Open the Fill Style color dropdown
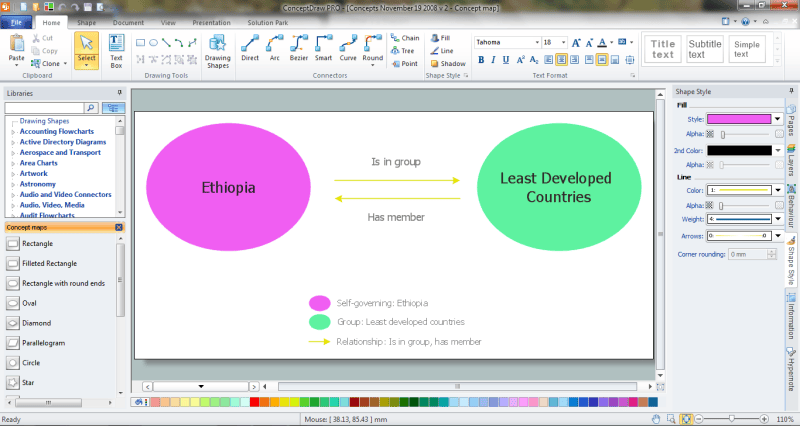The image size is (800, 426). click(778, 119)
